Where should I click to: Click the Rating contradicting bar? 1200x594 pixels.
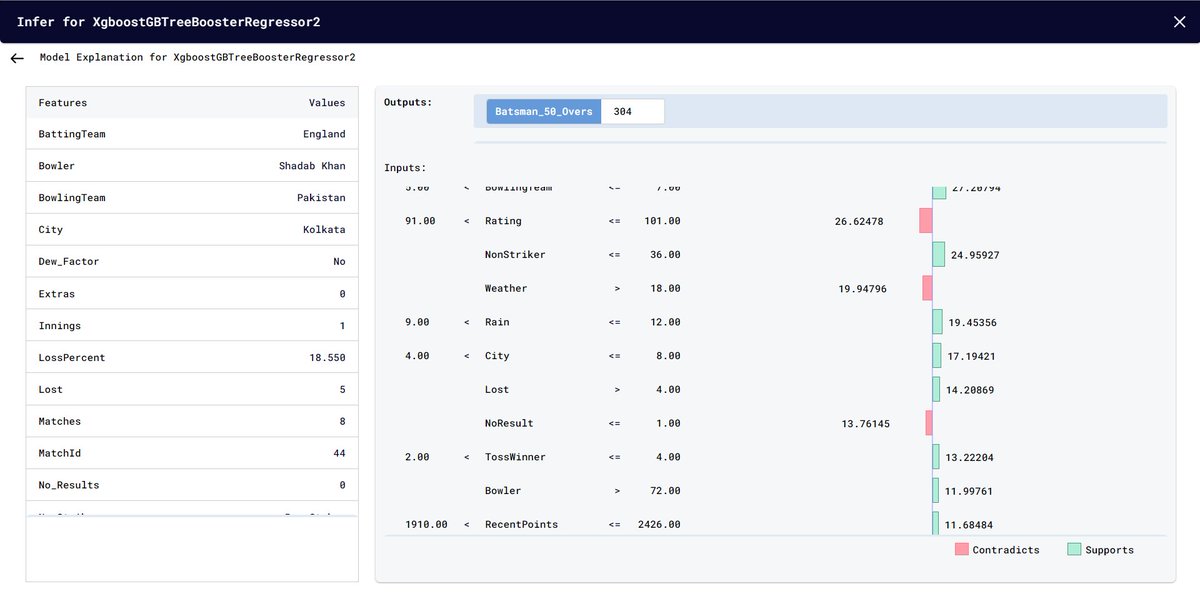pos(924,220)
